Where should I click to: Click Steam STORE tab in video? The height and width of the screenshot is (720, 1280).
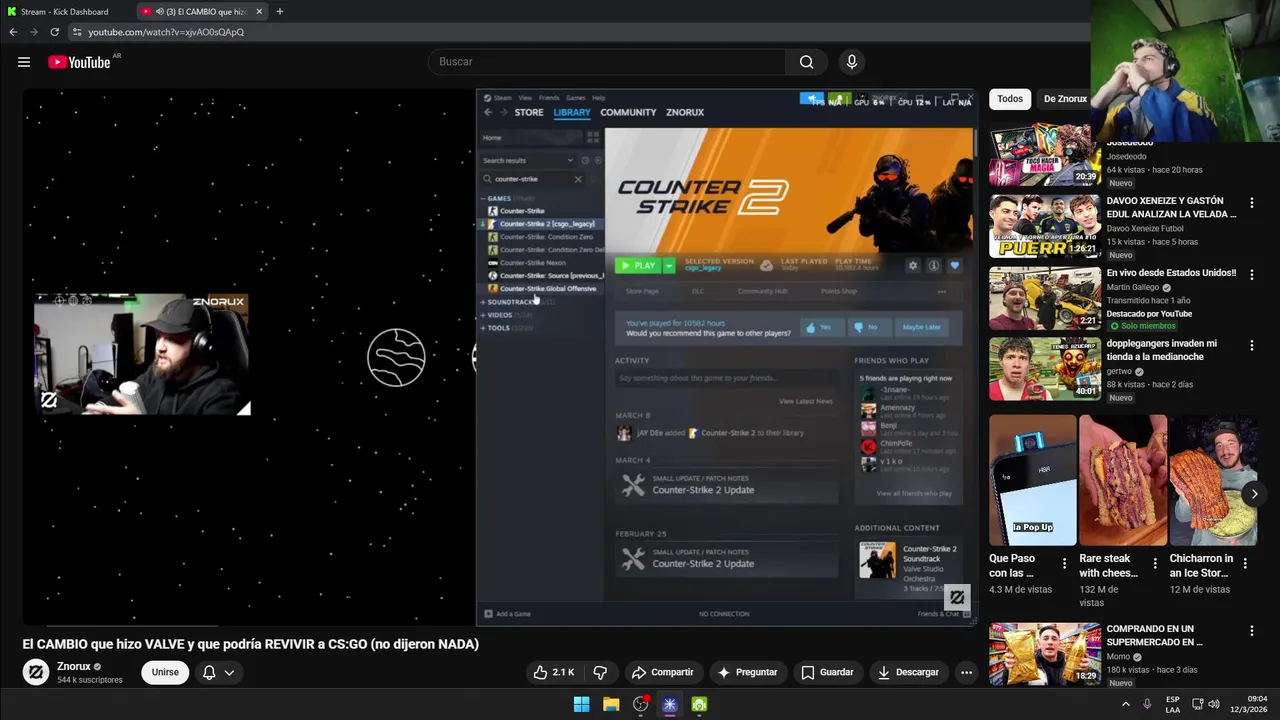tap(529, 112)
